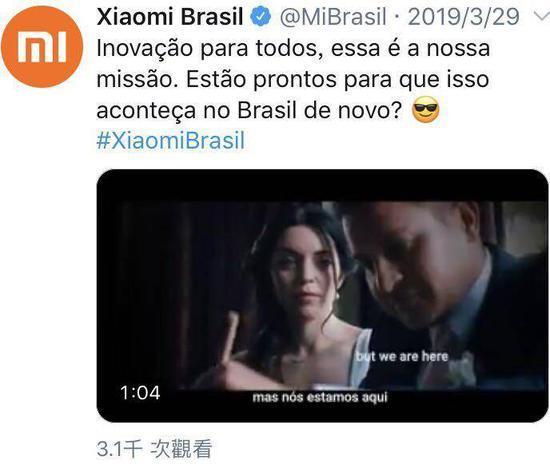
Task: Click the 3.1千 次觀看 view count
Action: [154, 449]
